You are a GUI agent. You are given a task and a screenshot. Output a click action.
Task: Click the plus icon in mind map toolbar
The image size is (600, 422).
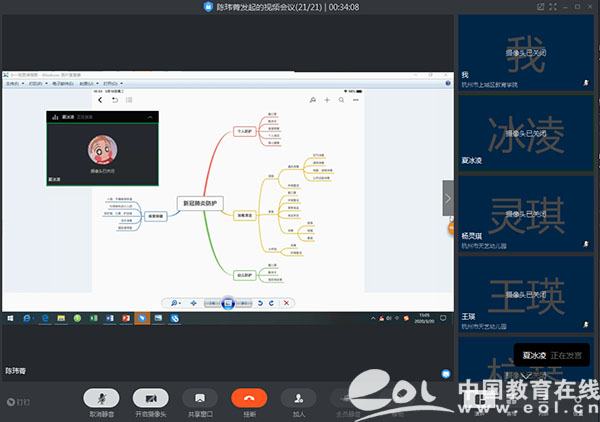[x=326, y=100]
